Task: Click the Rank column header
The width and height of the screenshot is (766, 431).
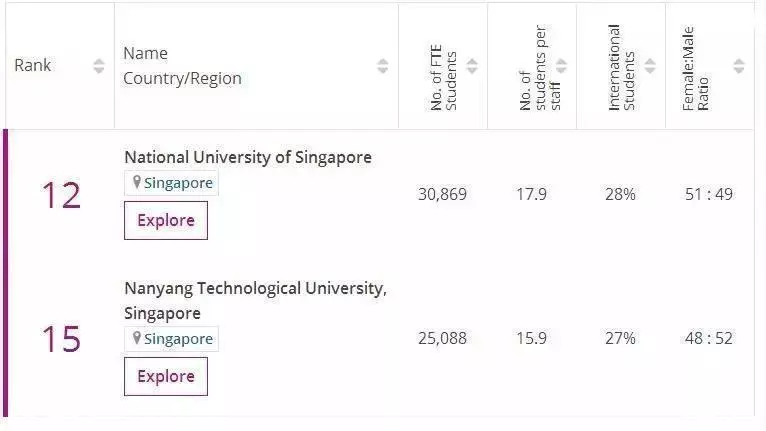Action: [32, 65]
